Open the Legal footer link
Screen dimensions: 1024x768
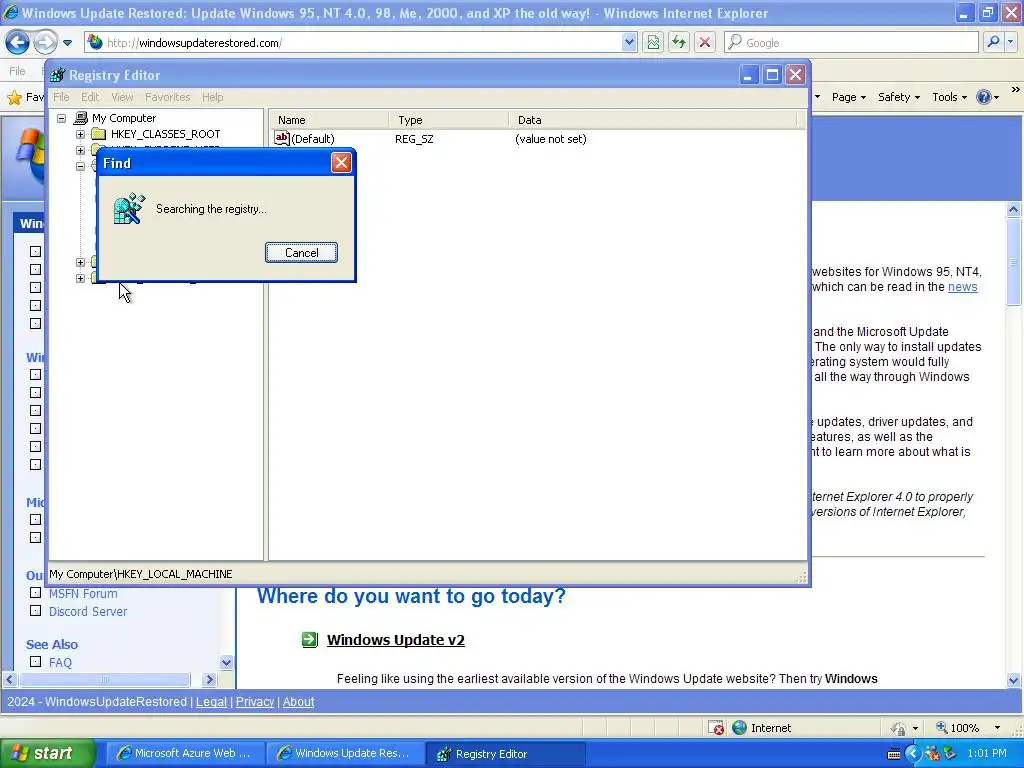click(212, 702)
